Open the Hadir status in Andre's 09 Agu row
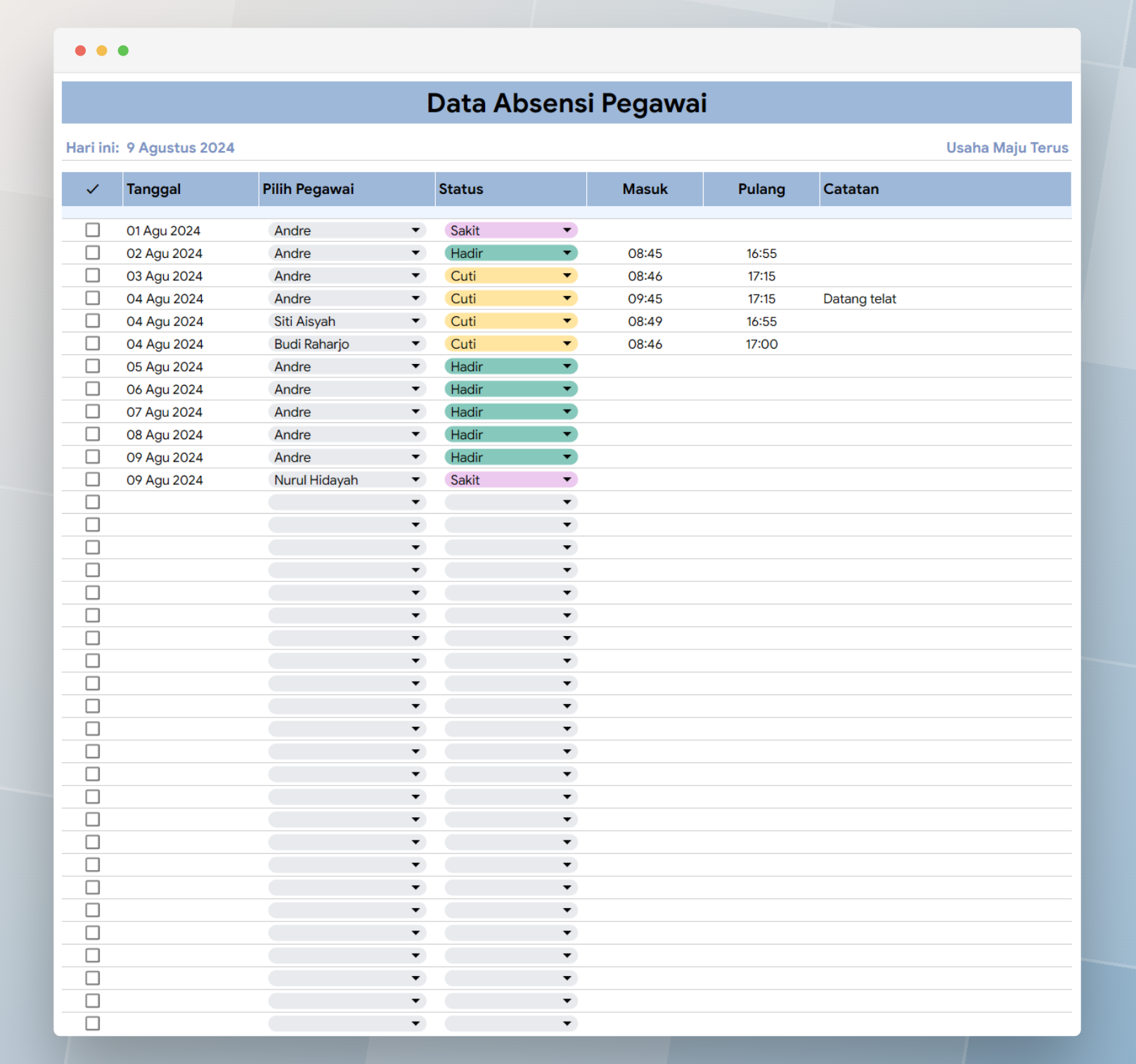Screen dimensions: 1136x1064 pos(511,457)
